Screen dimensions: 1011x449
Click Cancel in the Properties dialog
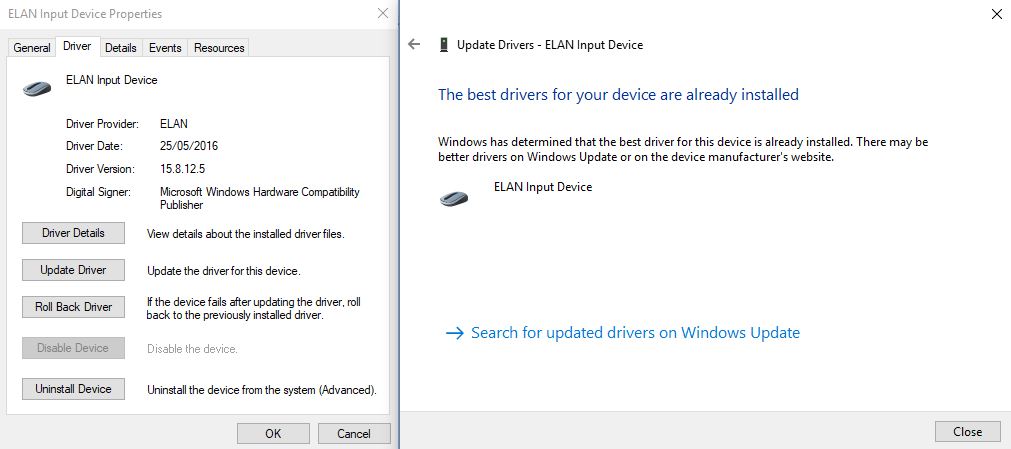pyautogui.click(x=354, y=434)
